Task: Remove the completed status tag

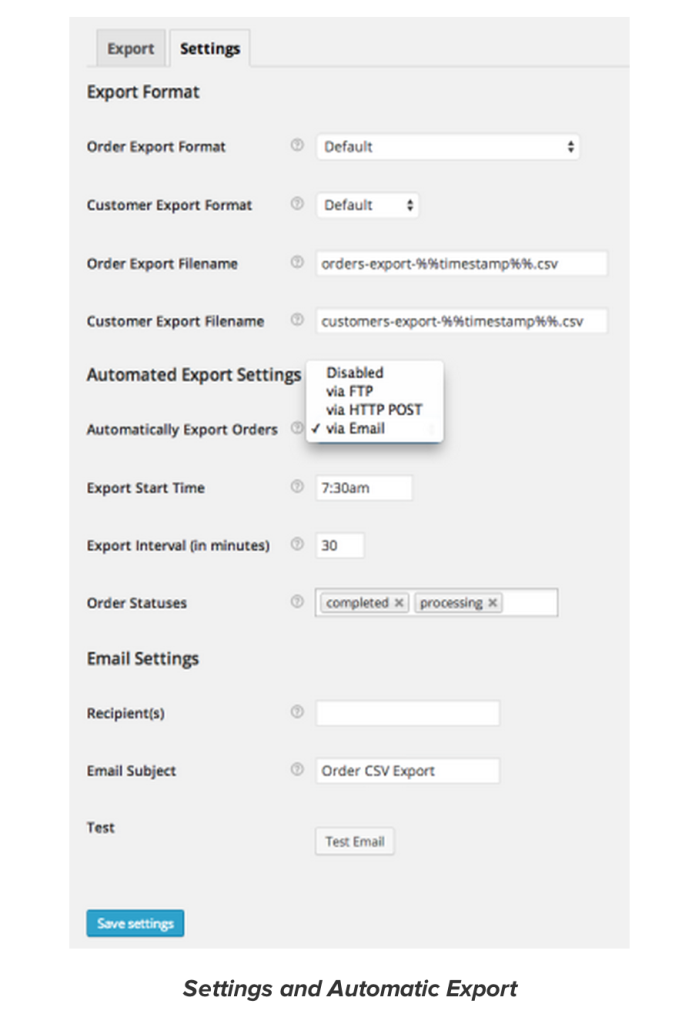Action: (x=398, y=602)
